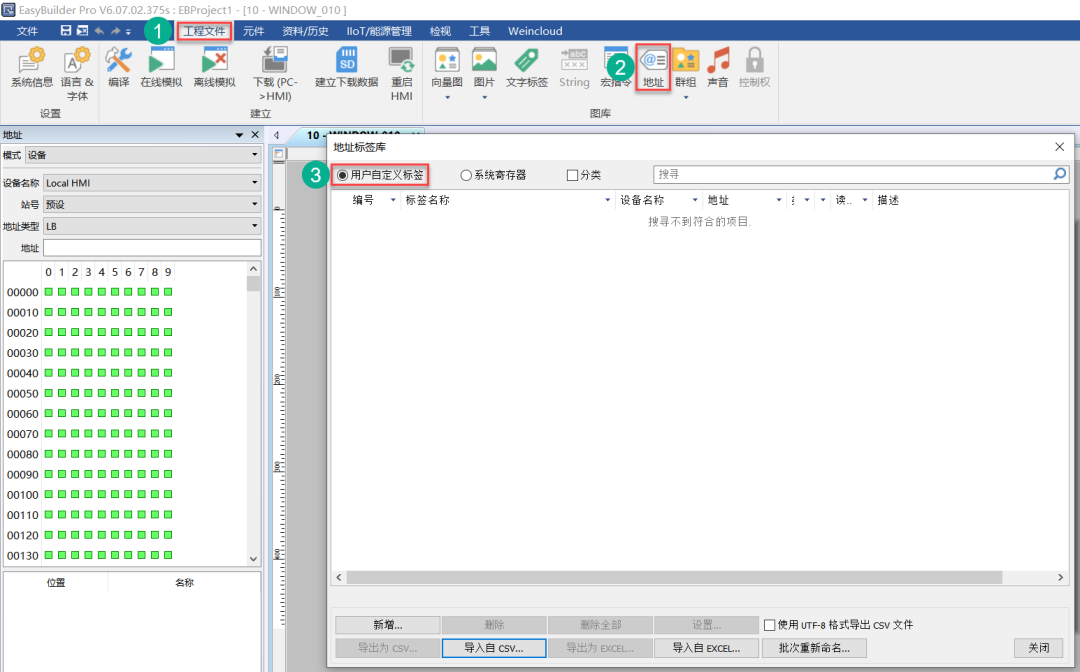Click Import from CSV button
The width and height of the screenshot is (1080, 672).
coord(494,648)
